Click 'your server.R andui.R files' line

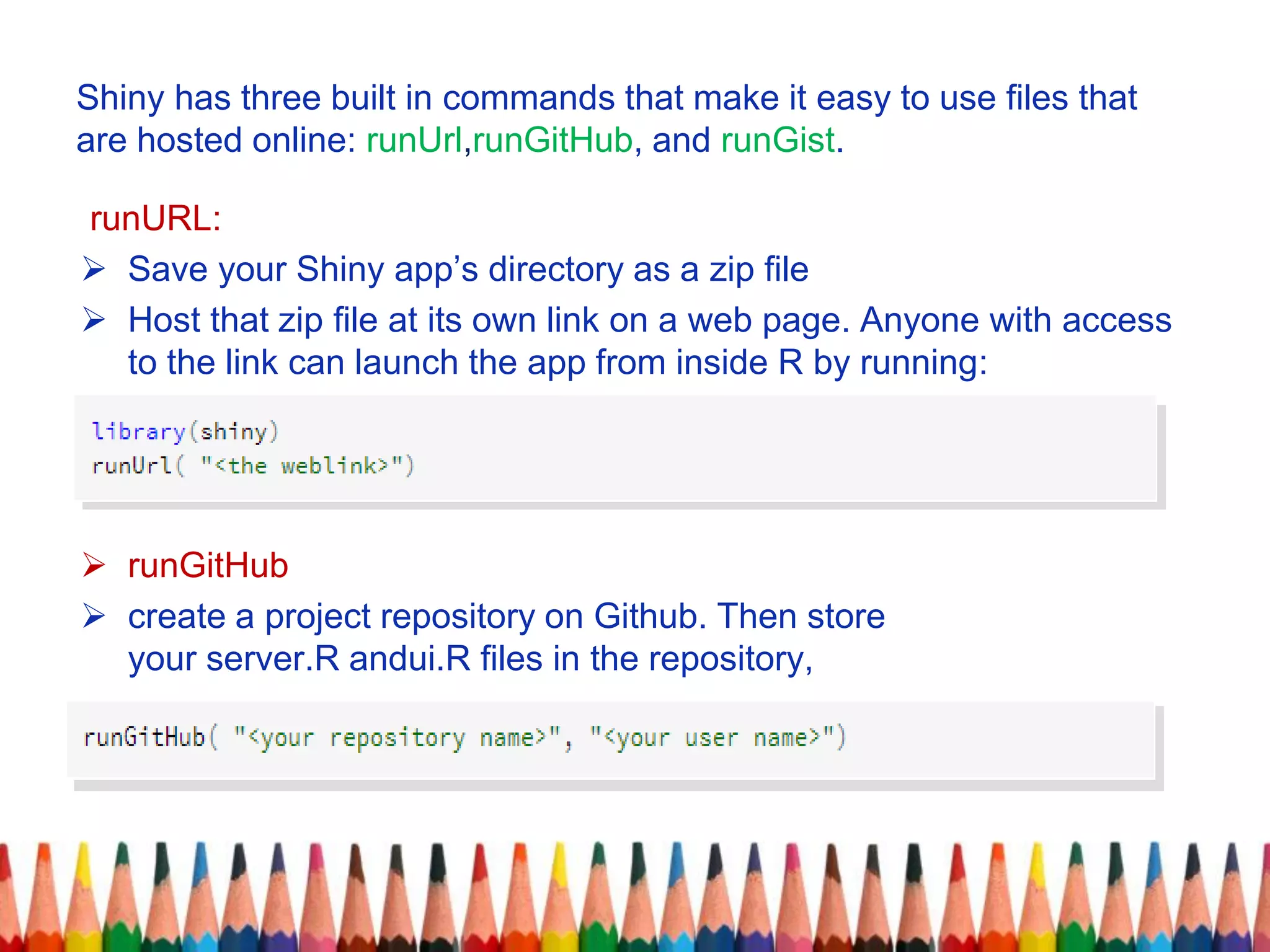471,659
